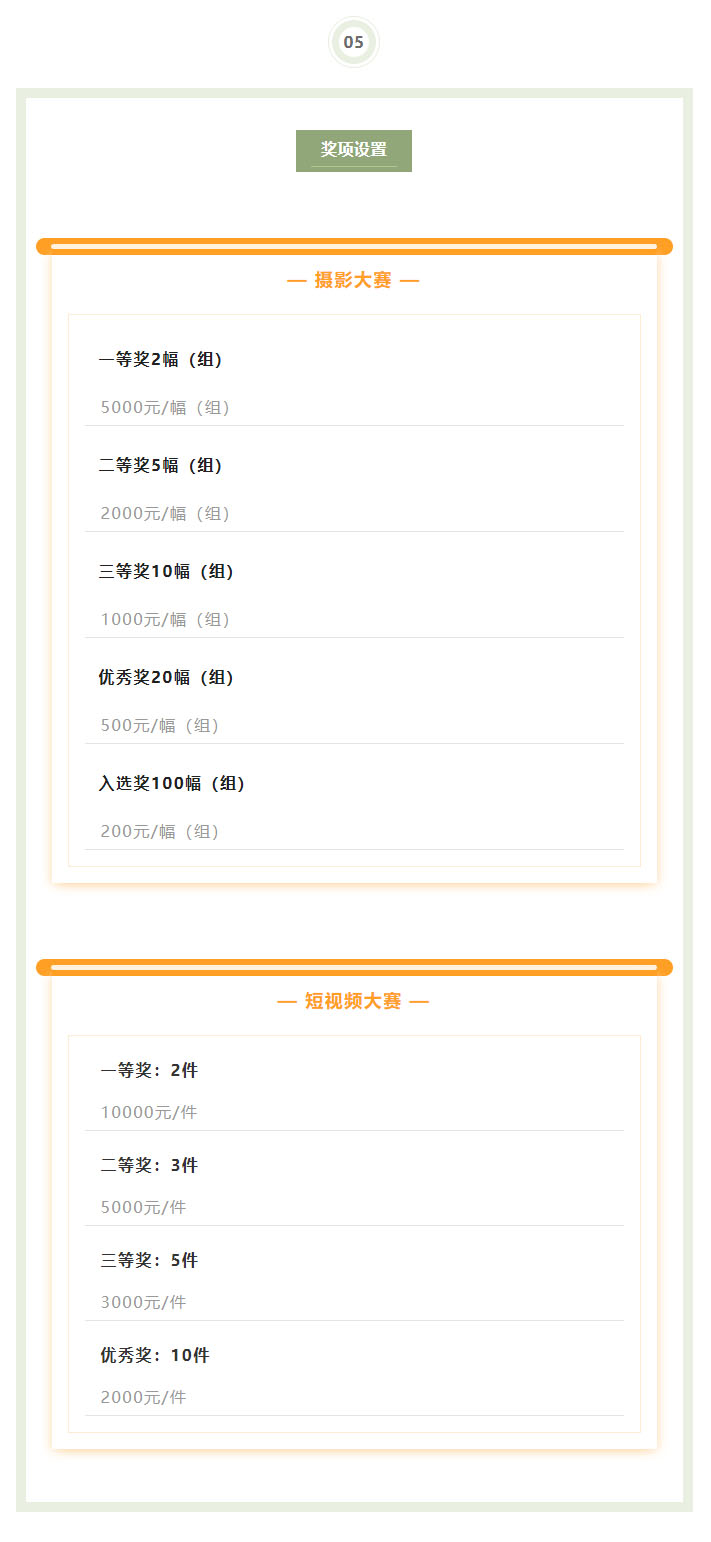
Task: Select the 3000元/件 prize amount
Action: 143,1303
